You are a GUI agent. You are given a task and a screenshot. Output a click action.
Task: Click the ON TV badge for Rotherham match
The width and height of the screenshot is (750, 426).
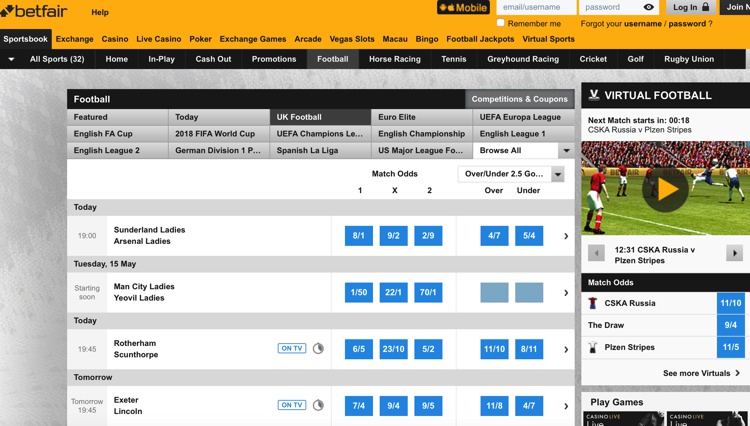[292, 349]
